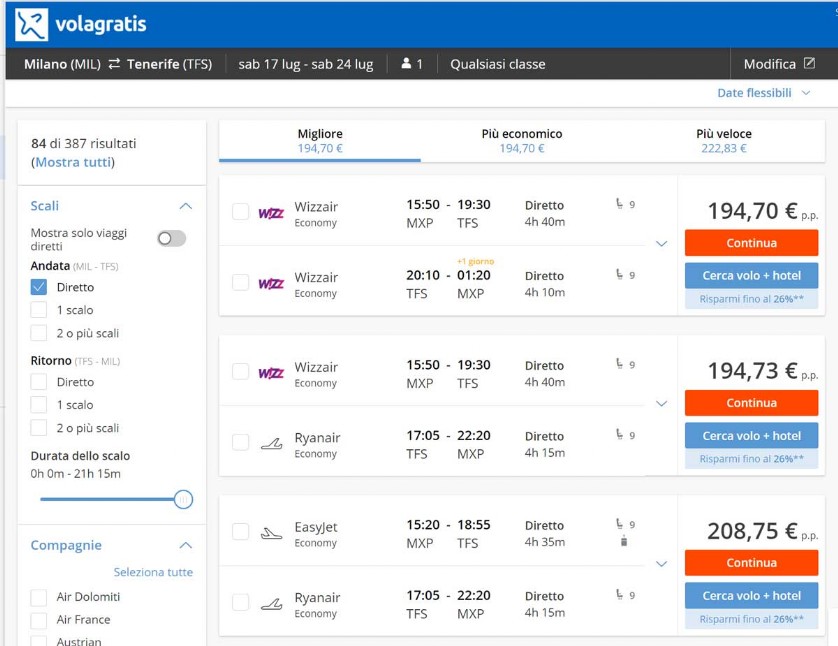Screen dimensions: 838x646
Task: Click the volagratis bird logo icon
Action: click(32, 24)
